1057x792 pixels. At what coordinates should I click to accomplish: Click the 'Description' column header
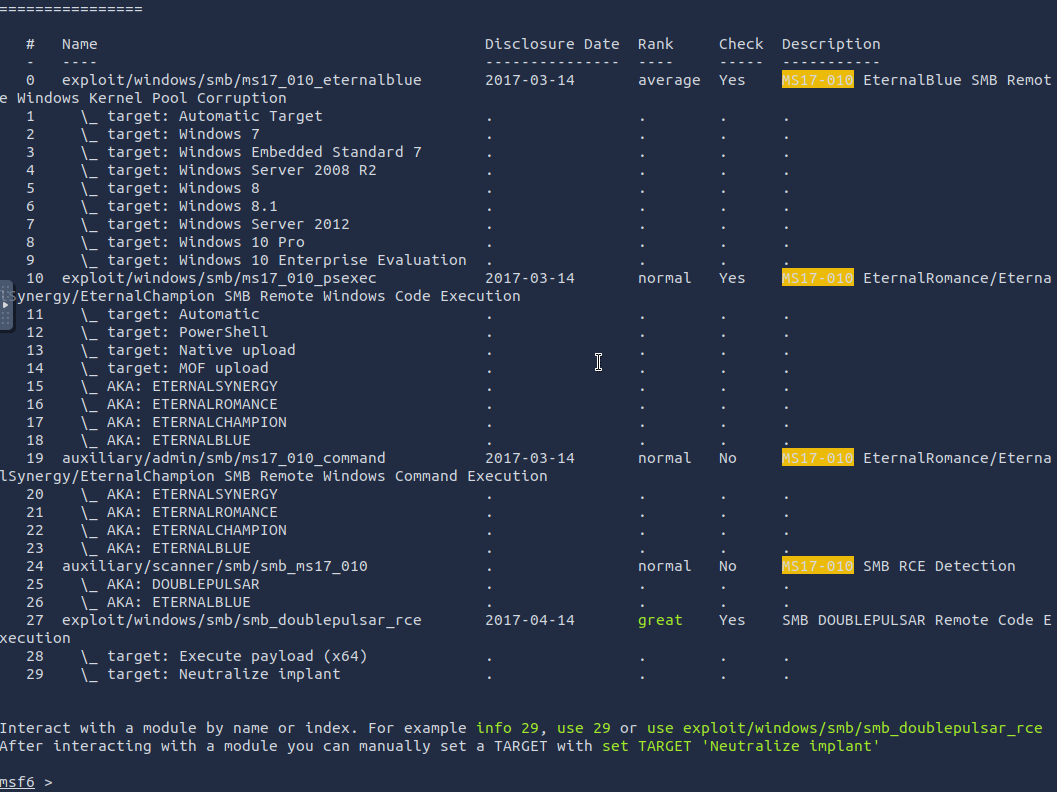pos(831,44)
